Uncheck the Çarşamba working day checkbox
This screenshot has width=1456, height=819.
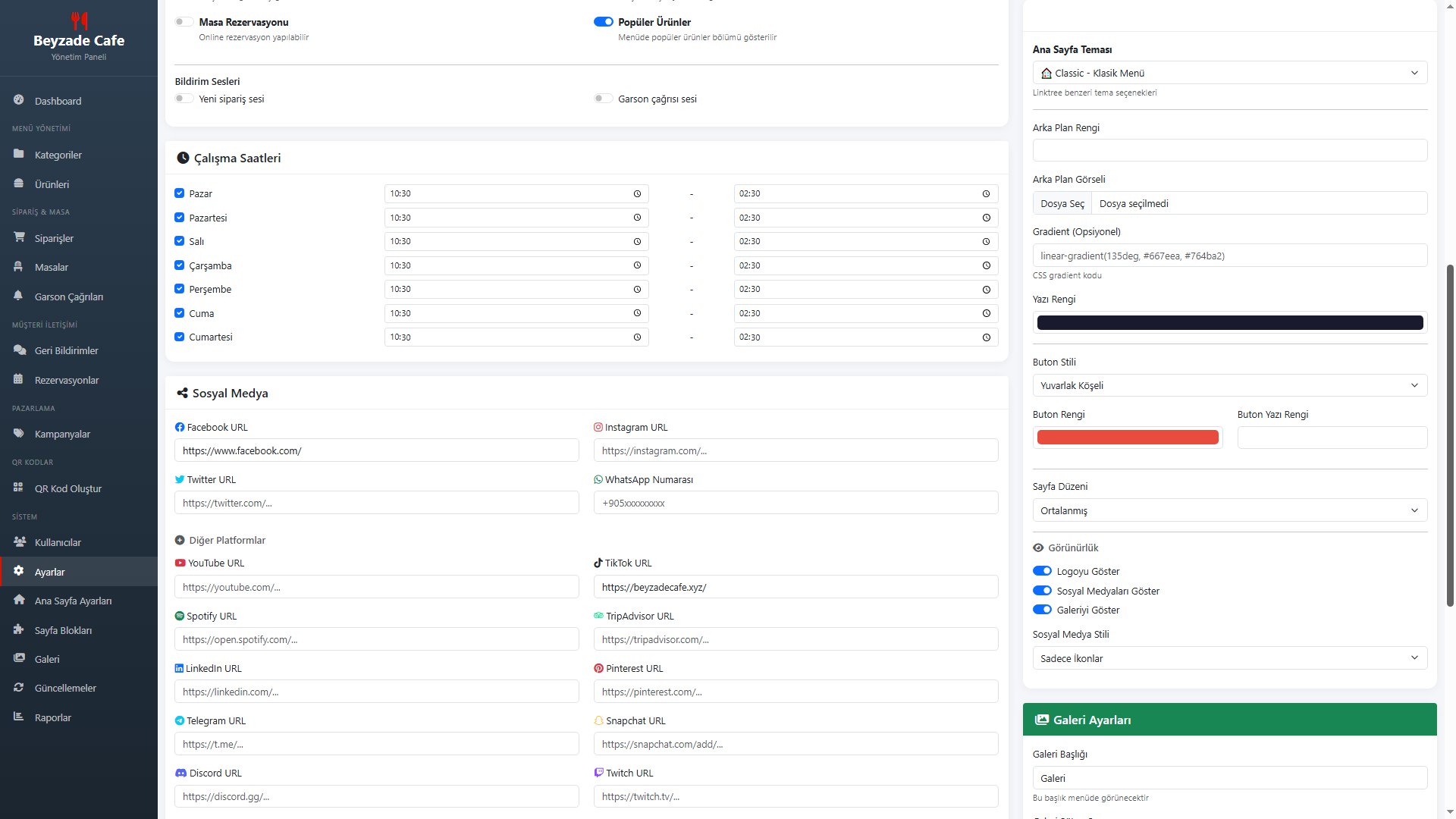(180, 265)
